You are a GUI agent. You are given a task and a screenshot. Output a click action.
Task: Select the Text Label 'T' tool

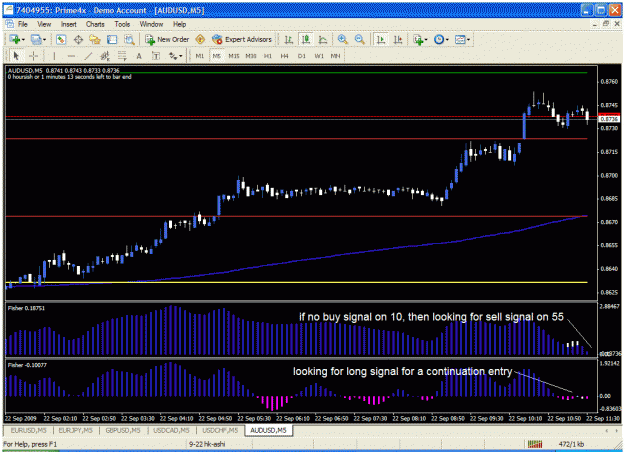pyautogui.click(x=156, y=56)
